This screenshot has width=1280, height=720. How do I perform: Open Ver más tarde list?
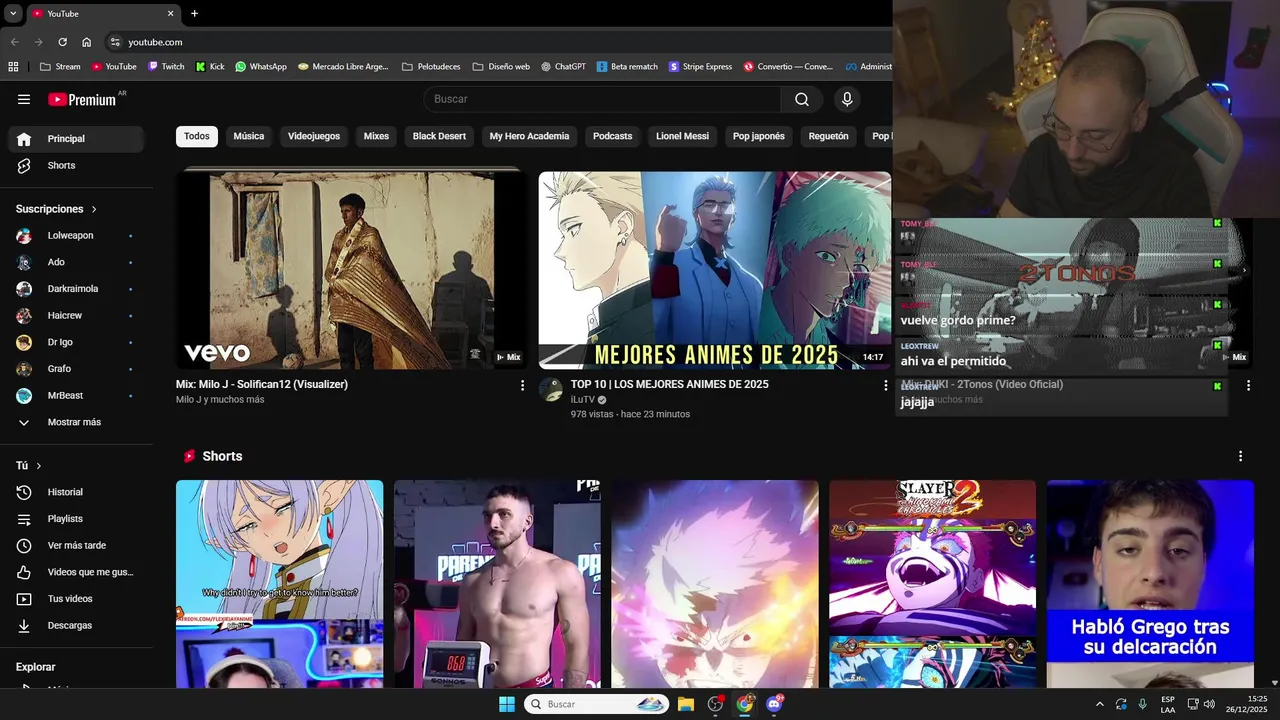pyautogui.click(x=76, y=546)
